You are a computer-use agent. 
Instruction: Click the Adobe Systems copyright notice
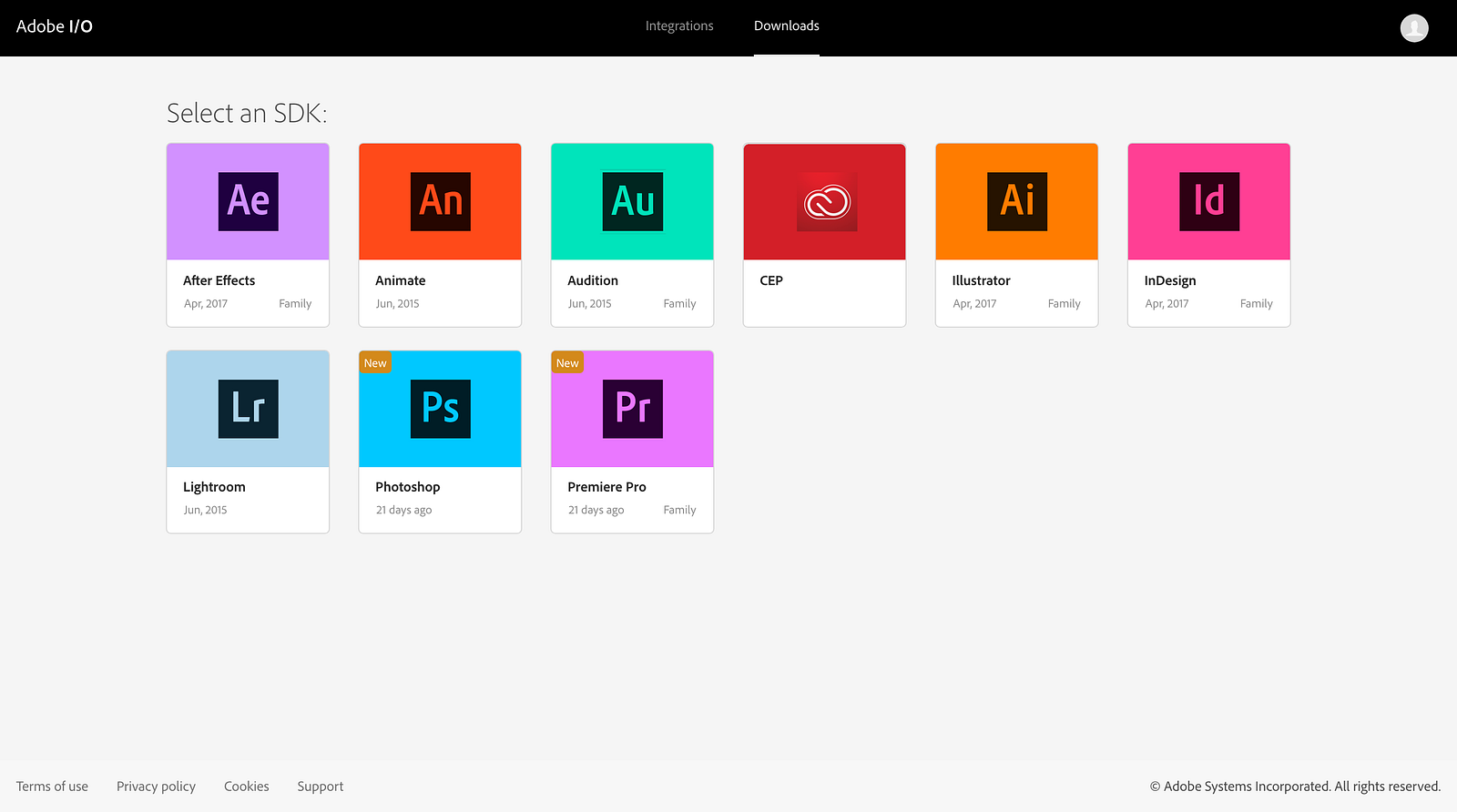[x=1295, y=787]
